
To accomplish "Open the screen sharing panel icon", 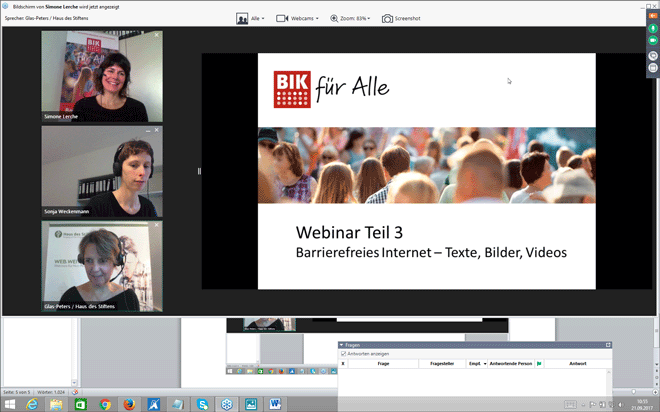I will click(x=653, y=56).
